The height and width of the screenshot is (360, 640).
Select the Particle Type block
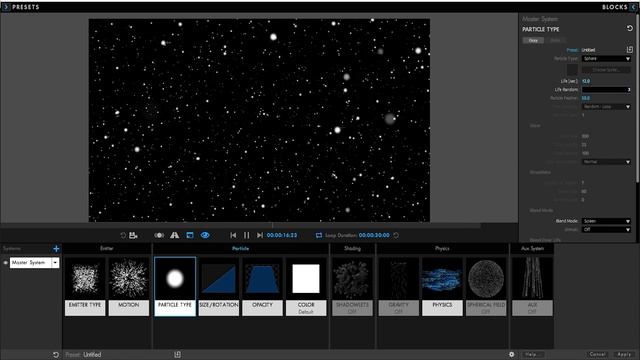(175, 287)
